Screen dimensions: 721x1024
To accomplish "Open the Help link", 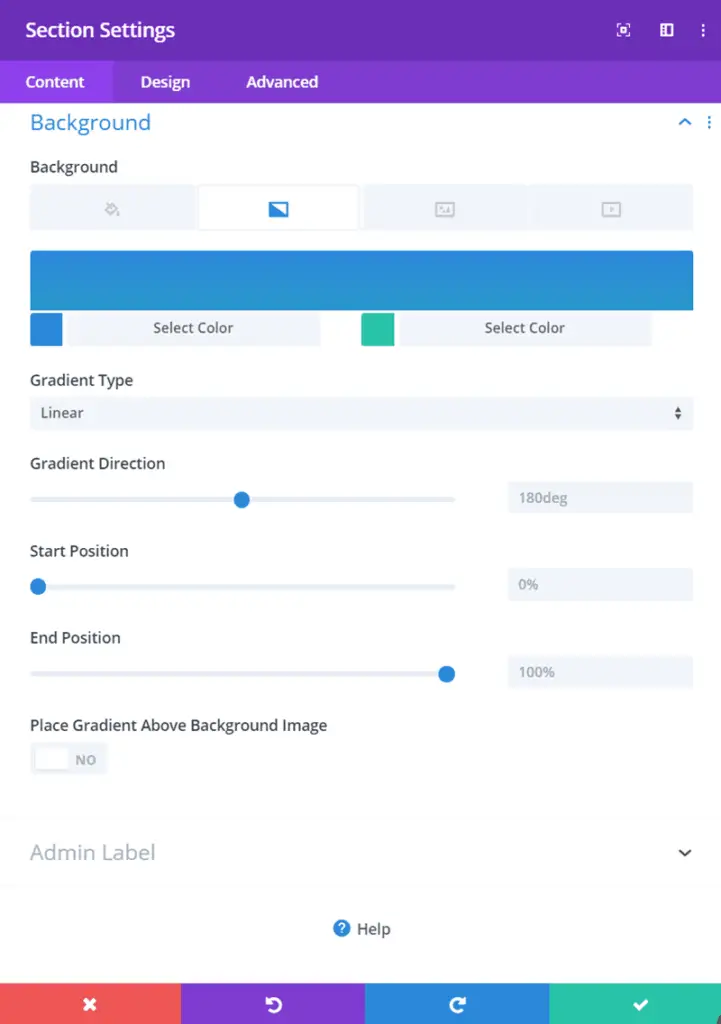I will click(361, 928).
